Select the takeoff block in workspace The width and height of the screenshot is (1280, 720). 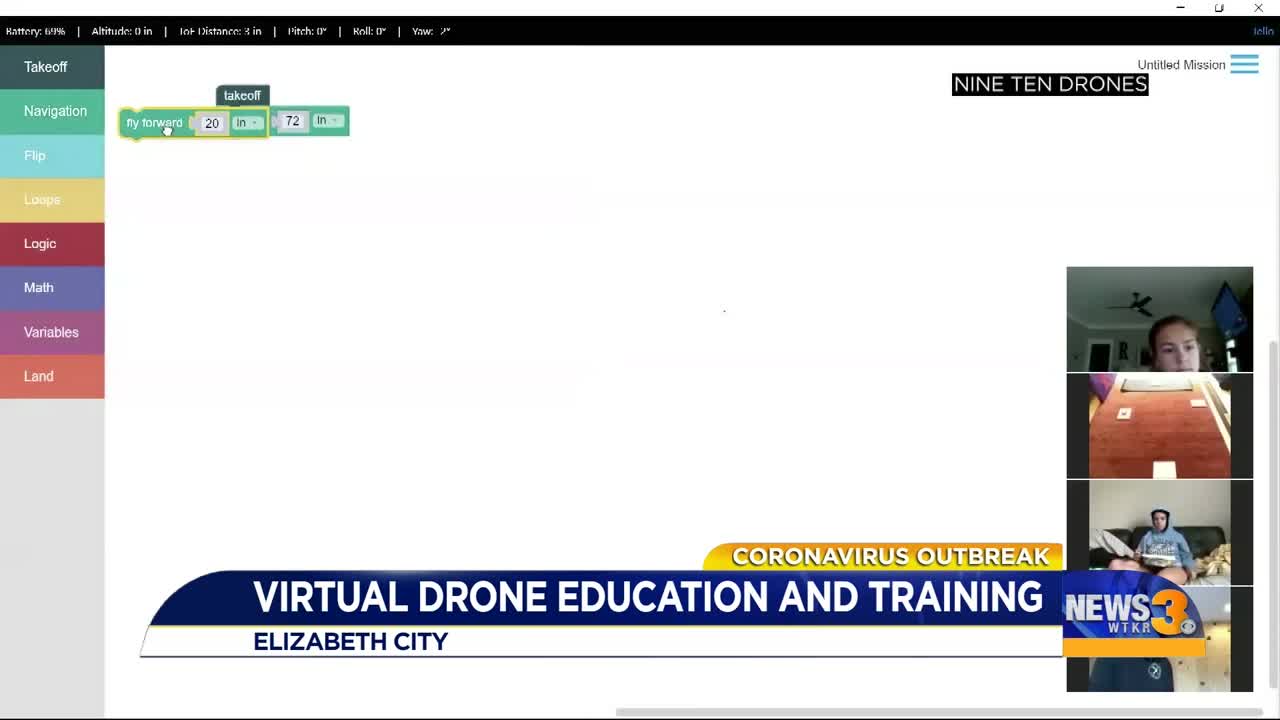(x=242, y=96)
